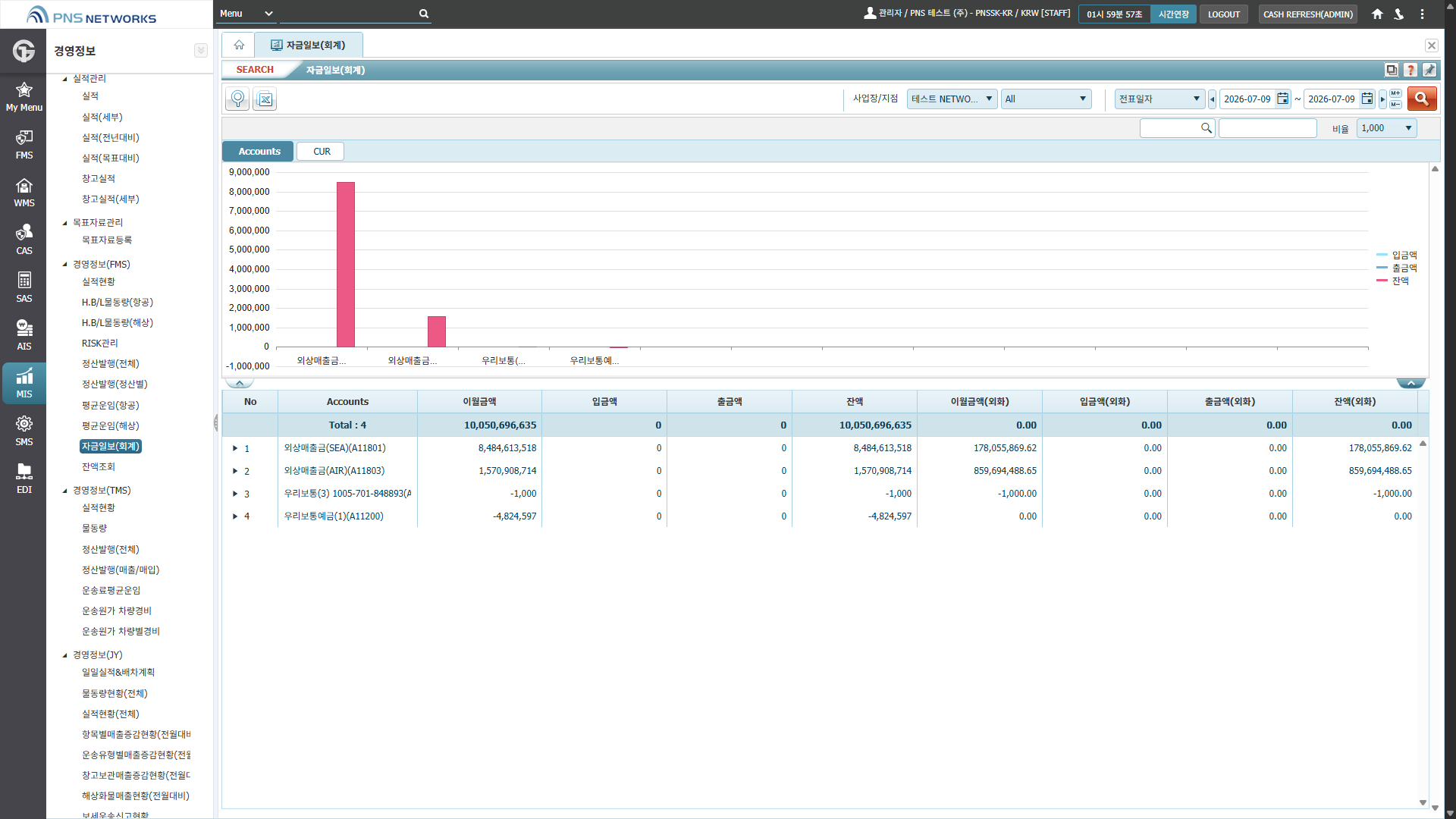The image size is (1456, 819).
Task: Expand row 1 외상매출금(SEA) in the grid
Action: point(235,448)
